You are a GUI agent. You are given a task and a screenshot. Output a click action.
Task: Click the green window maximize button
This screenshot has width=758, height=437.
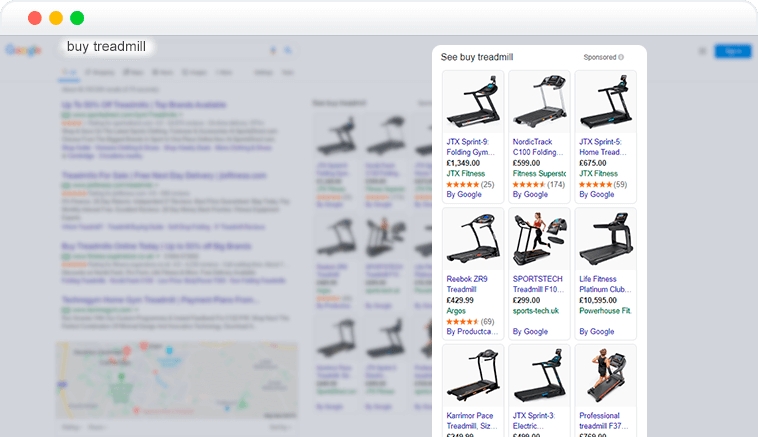(x=77, y=18)
